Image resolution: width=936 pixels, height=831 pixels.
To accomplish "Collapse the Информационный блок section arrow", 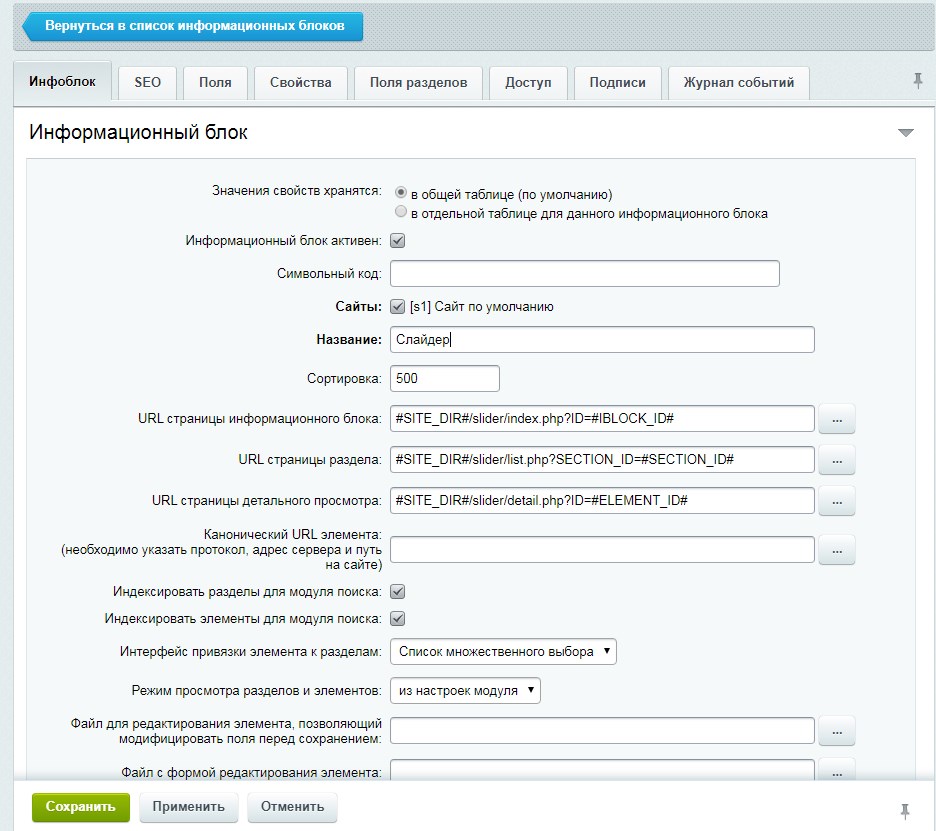I will click(x=906, y=133).
